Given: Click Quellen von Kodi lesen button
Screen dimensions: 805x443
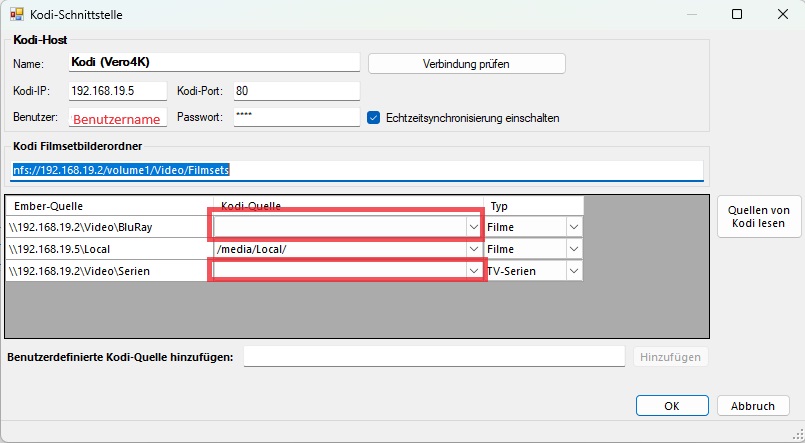Looking at the screenshot, I should tap(759, 217).
